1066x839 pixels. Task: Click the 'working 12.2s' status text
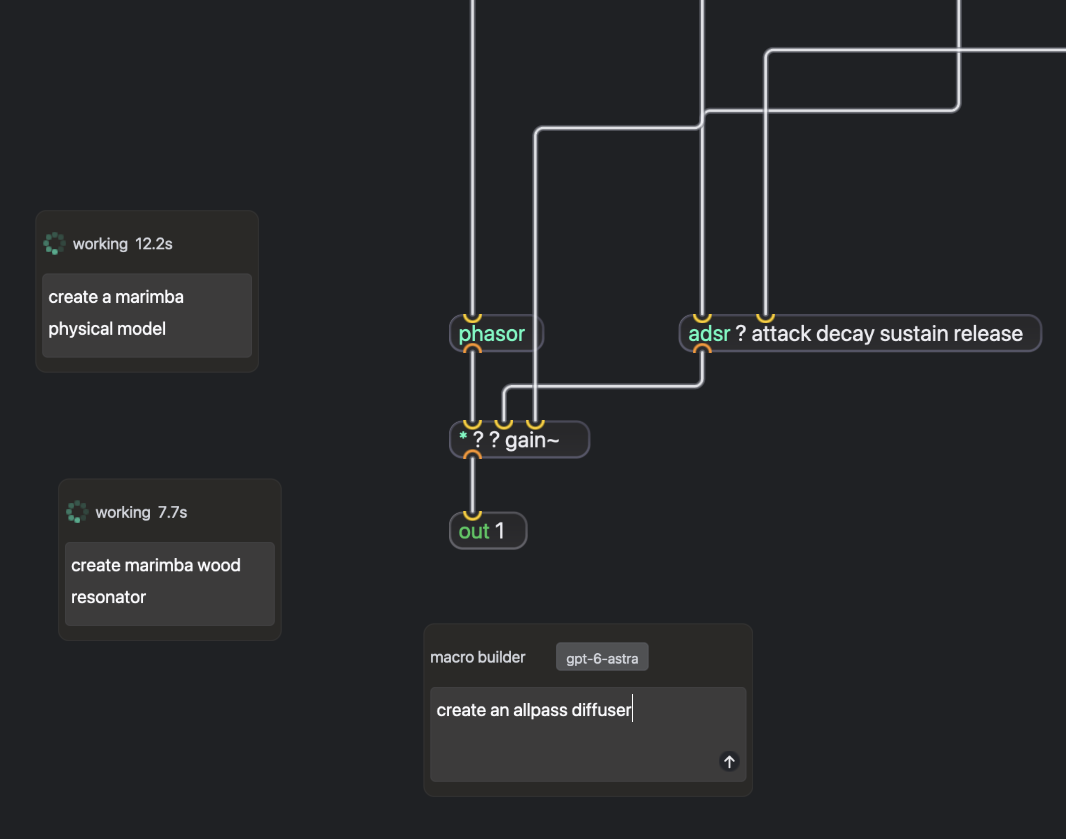coord(122,244)
